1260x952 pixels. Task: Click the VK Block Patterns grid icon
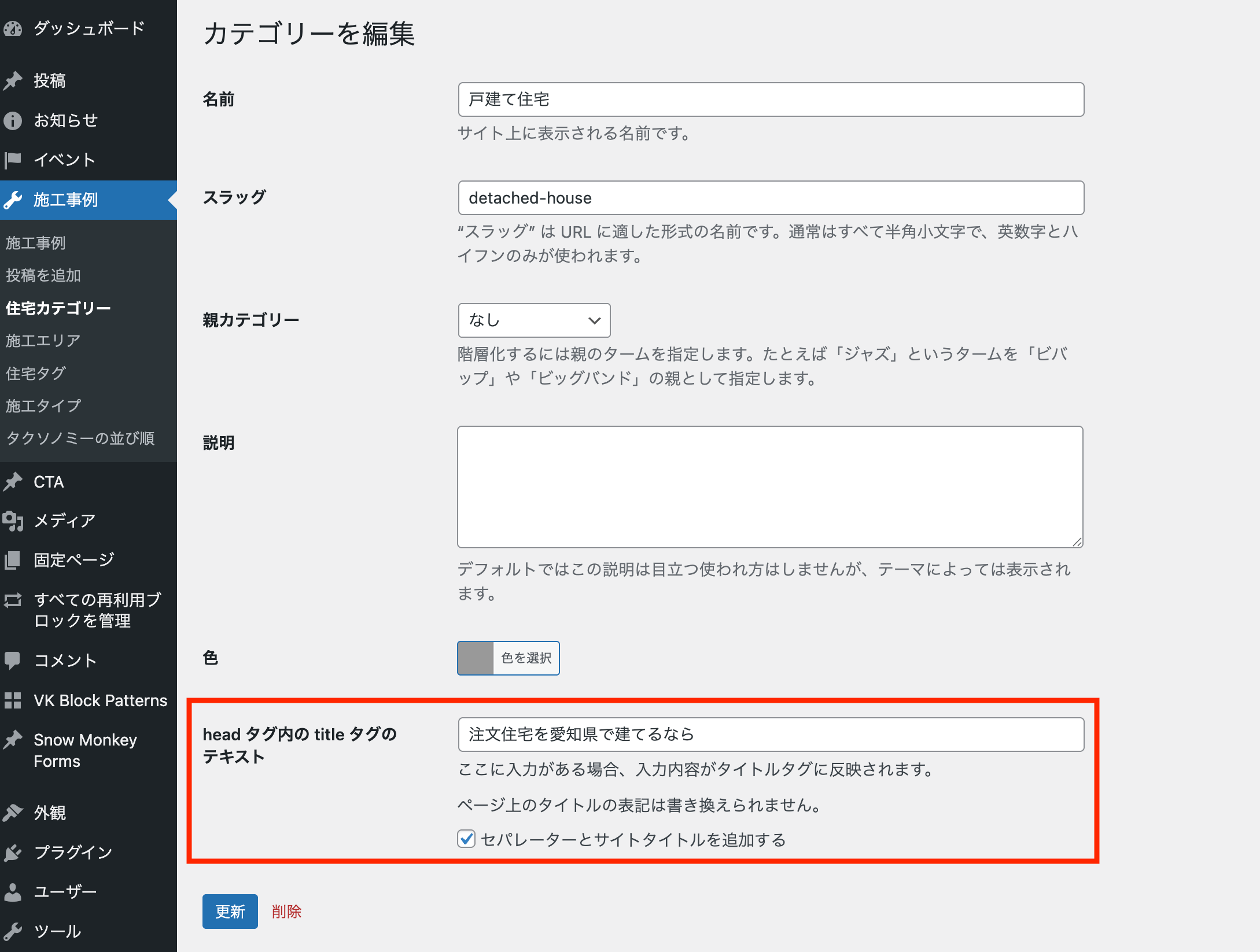click(13, 700)
